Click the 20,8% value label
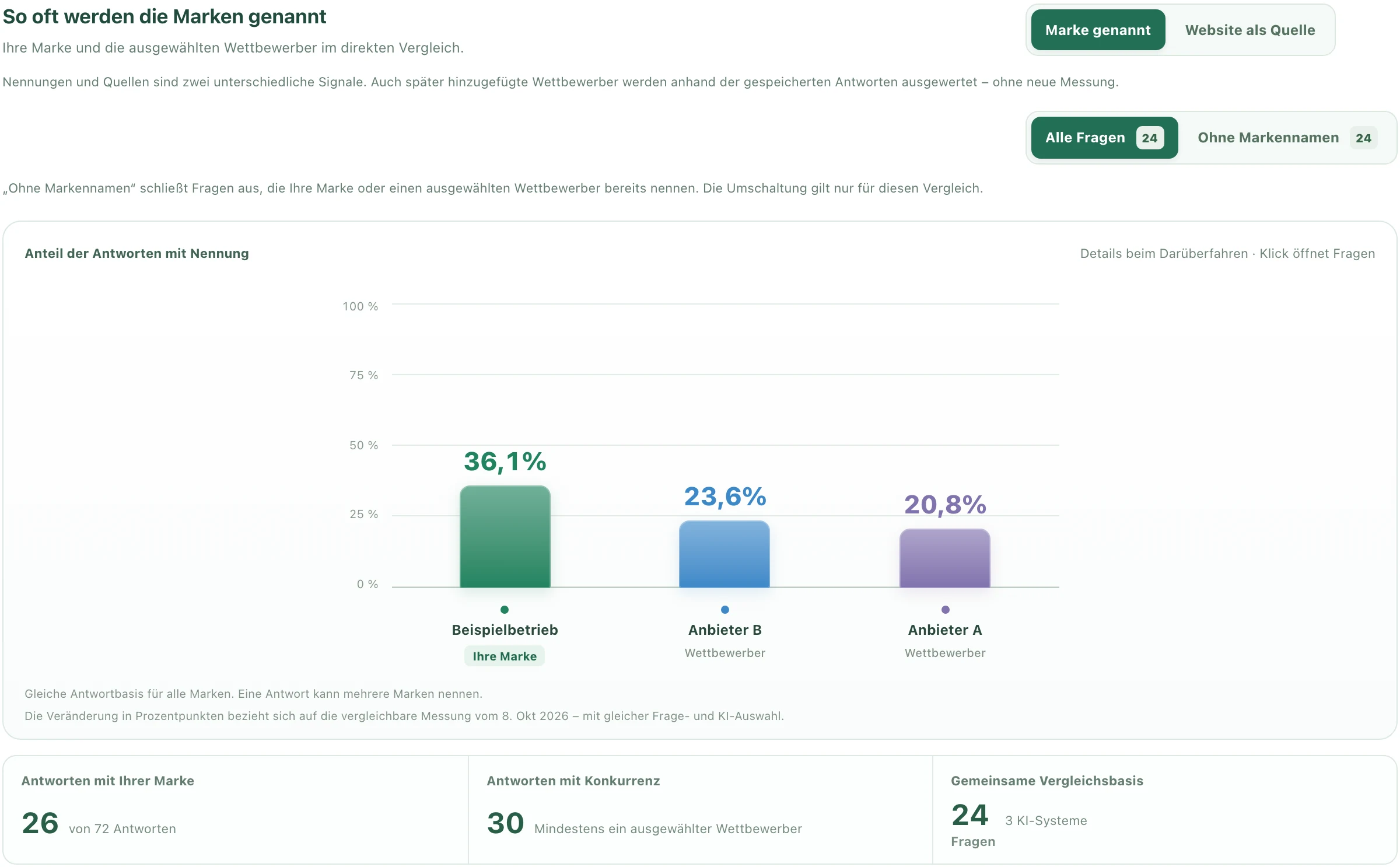 [945, 505]
